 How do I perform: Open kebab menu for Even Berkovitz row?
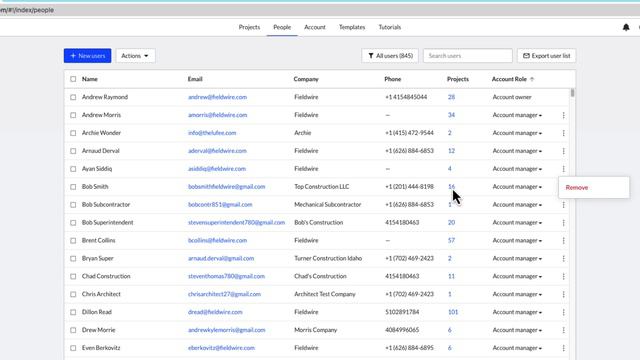coord(563,348)
